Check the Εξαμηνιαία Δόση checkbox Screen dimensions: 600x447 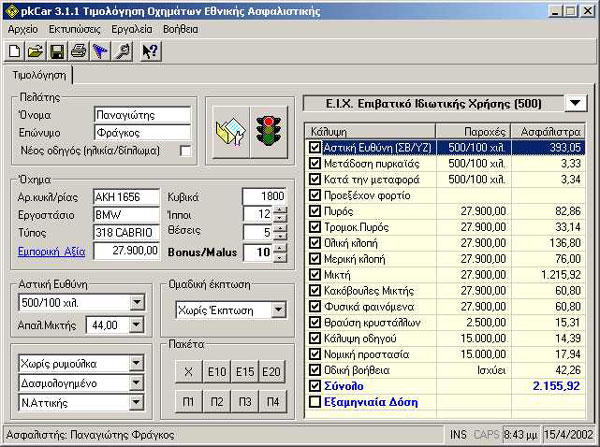[316, 402]
